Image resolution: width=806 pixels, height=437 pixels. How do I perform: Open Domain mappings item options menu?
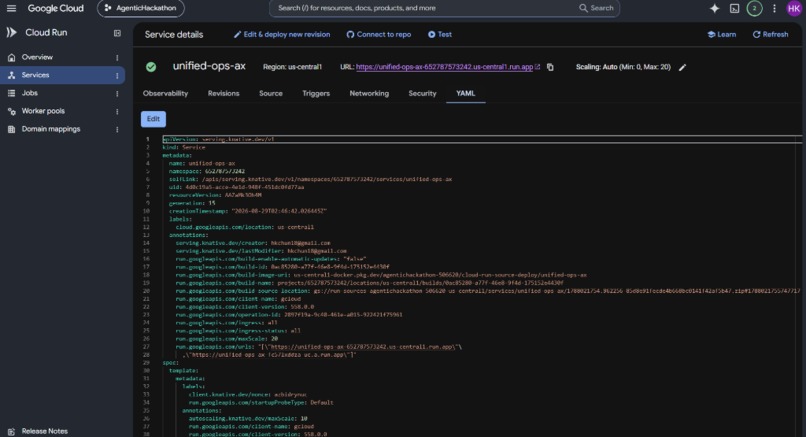(x=117, y=130)
